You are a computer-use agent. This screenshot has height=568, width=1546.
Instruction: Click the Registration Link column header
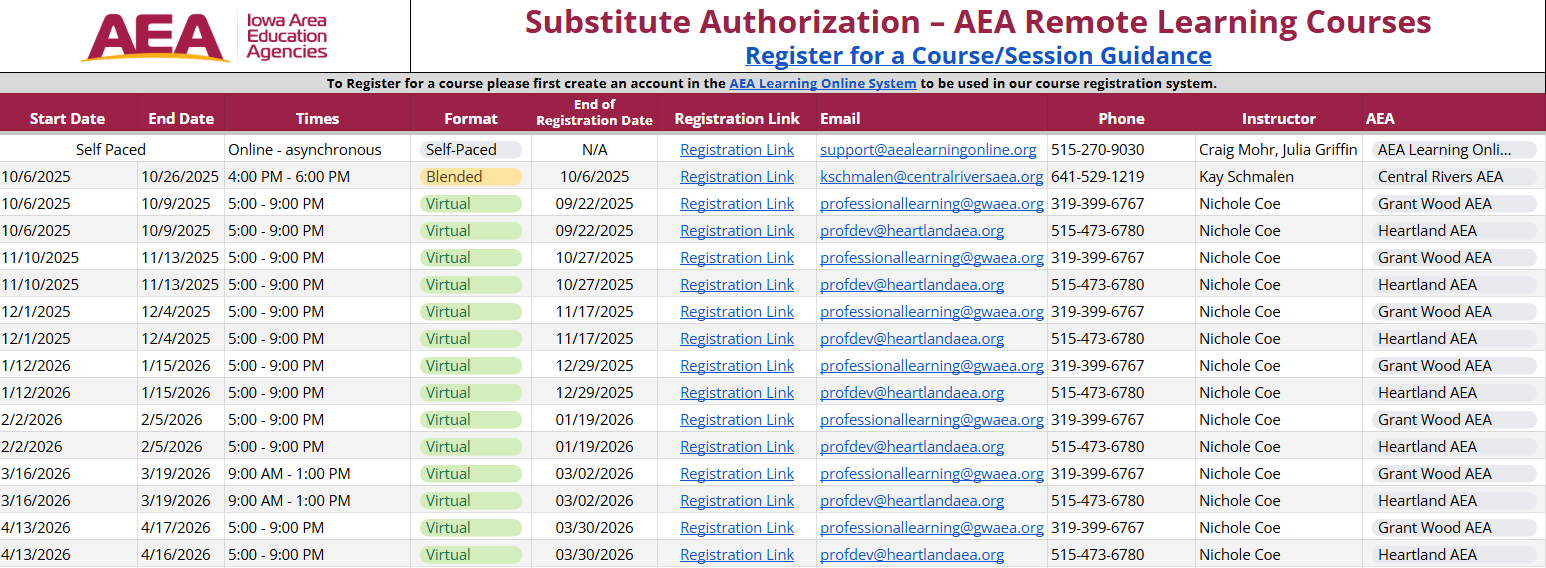tap(737, 118)
